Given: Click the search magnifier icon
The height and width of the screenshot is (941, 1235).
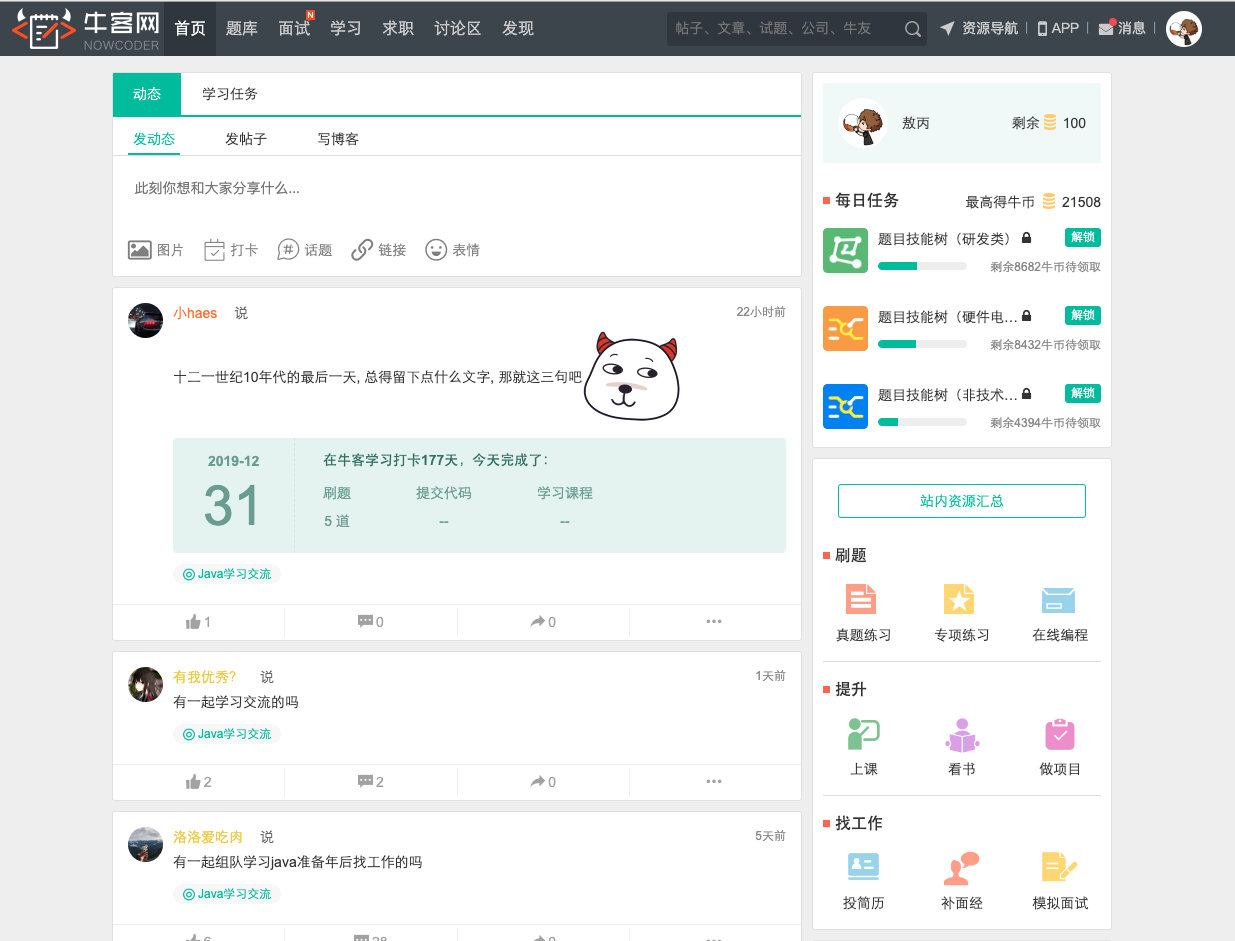Looking at the screenshot, I should click(913, 29).
